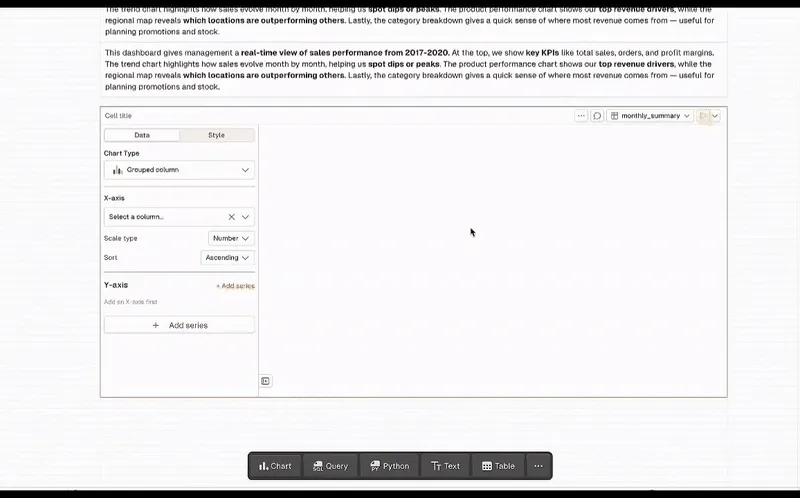Switch to the Style tab
Image resolution: width=800 pixels, height=498 pixels.
pyautogui.click(x=216, y=135)
